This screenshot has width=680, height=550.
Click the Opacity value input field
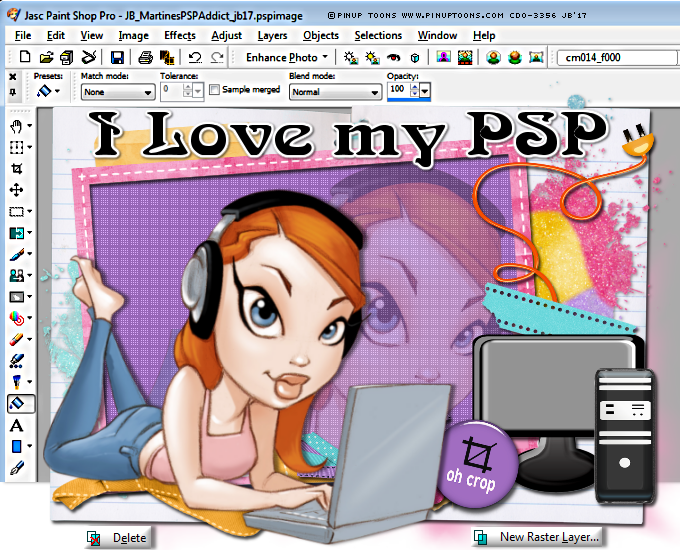(x=397, y=90)
